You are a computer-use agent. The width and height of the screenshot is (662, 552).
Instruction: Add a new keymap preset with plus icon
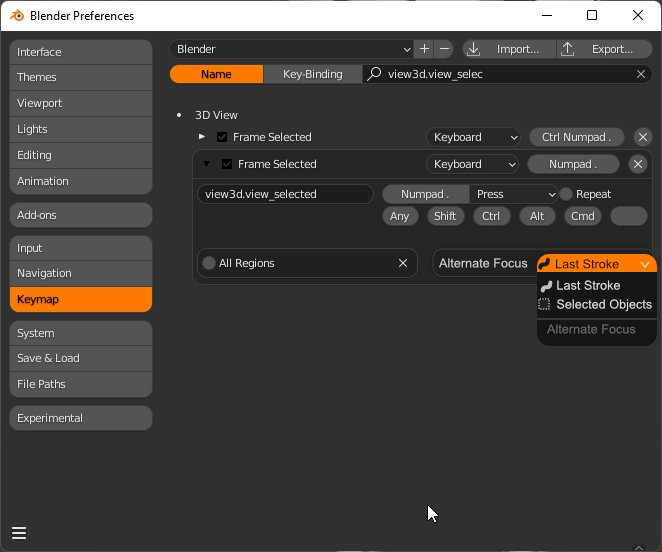(x=424, y=49)
